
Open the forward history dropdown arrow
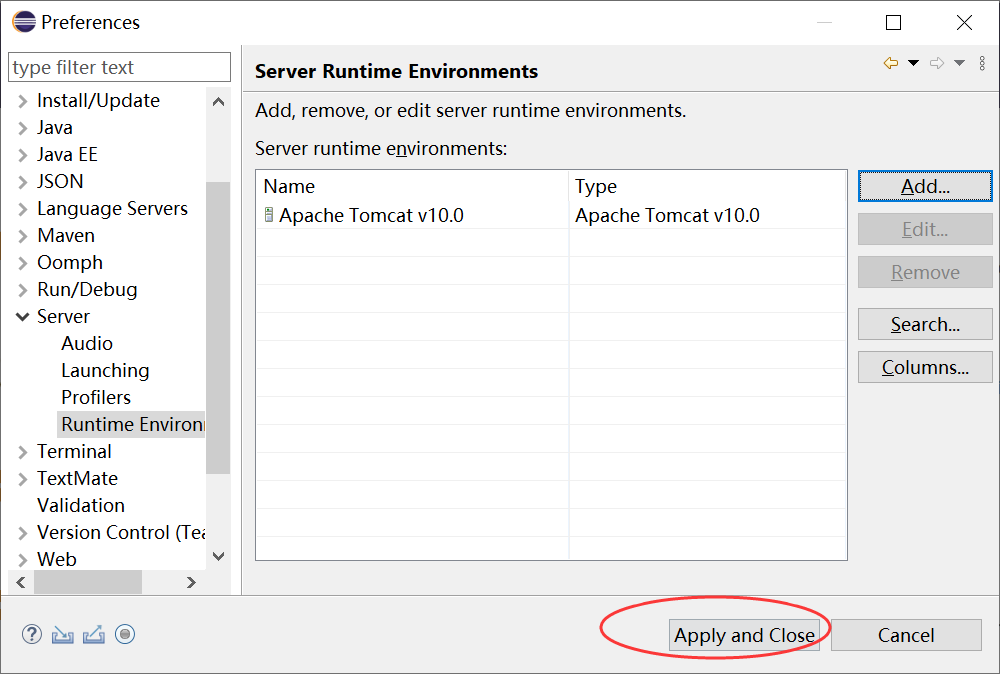pyautogui.click(x=959, y=63)
